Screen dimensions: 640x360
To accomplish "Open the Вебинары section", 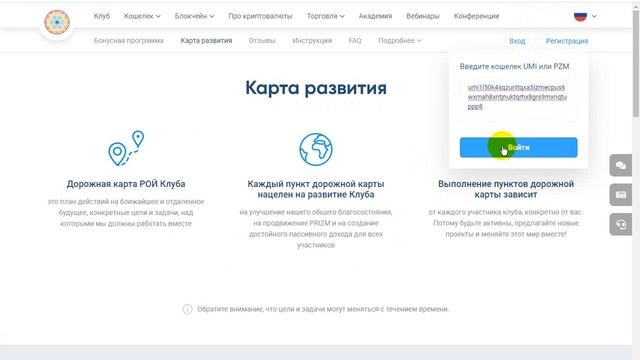I will pyautogui.click(x=423, y=16).
